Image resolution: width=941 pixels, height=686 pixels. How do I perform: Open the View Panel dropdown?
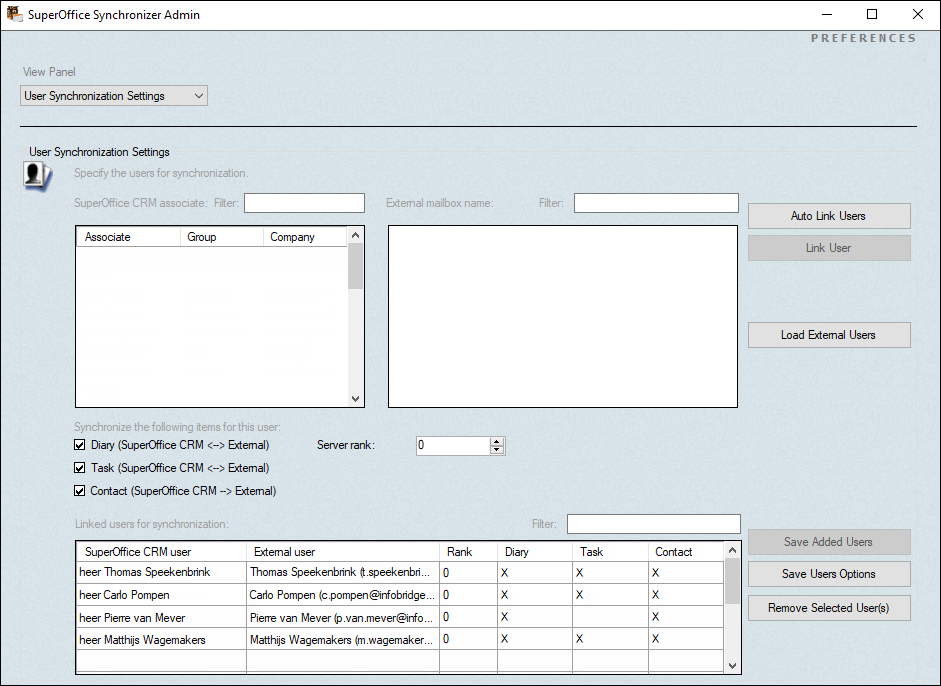114,96
